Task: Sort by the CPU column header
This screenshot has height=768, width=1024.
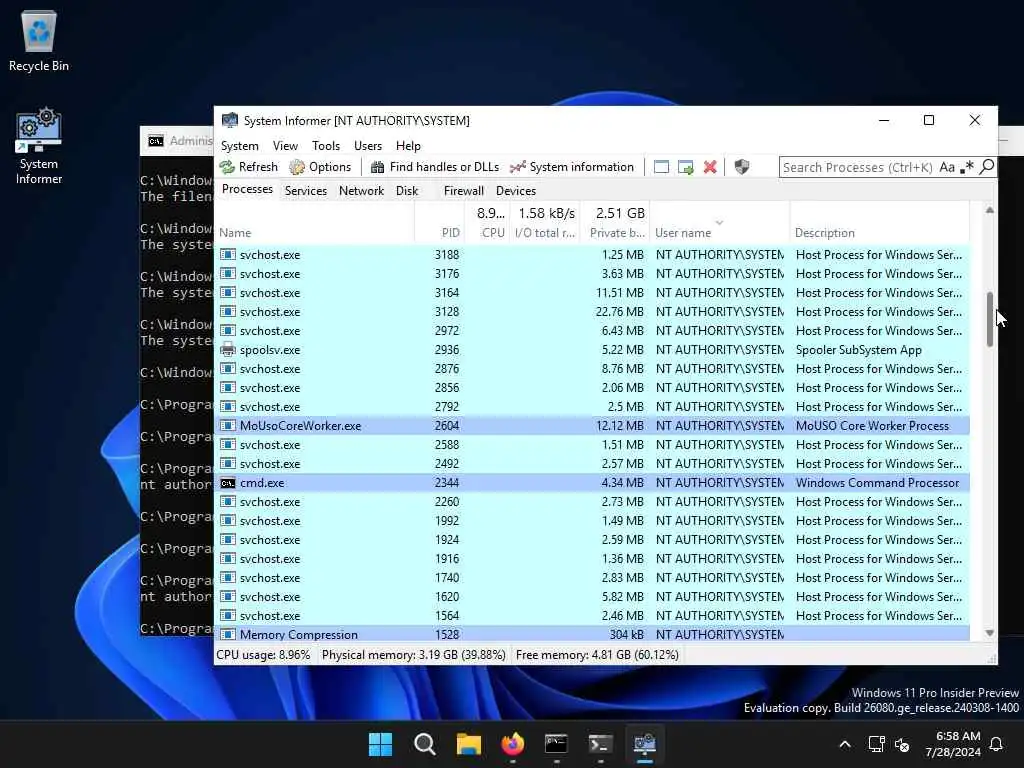Action: (x=487, y=223)
